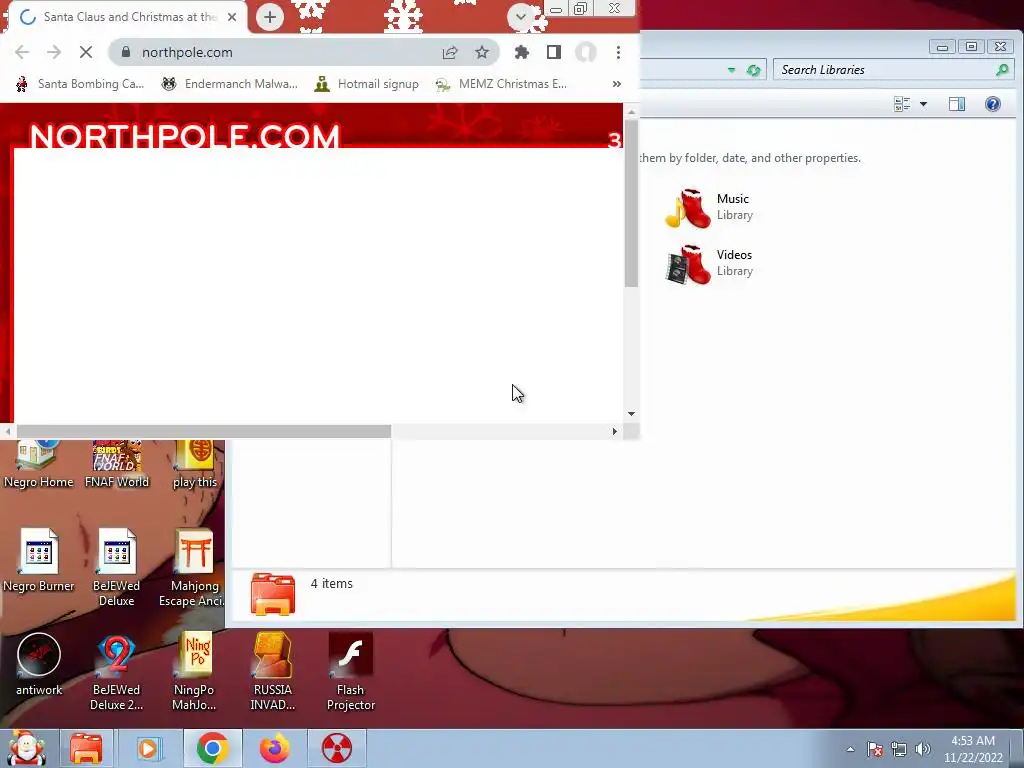Switch to Chrome in the taskbar
Viewport: 1024px width, 768px height.
pyautogui.click(x=212, y=748)
